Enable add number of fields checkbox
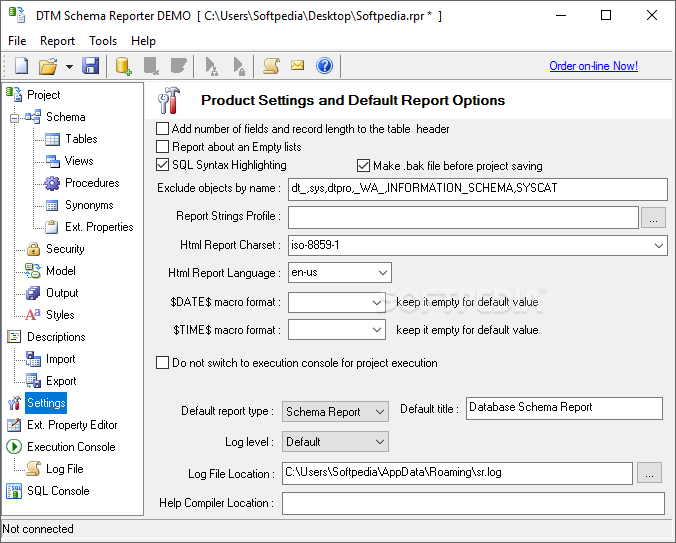Viewport: 676px width, 543px height. [163, 128]
